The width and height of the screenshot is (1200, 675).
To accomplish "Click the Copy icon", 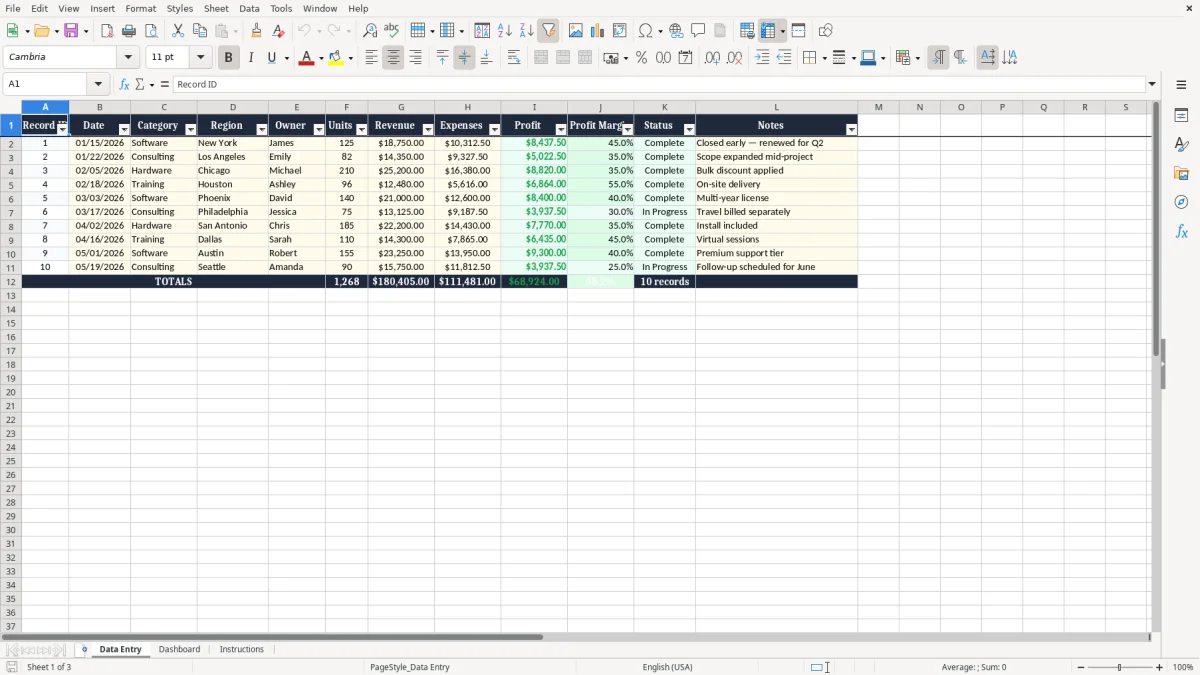I will click(200, 31).
